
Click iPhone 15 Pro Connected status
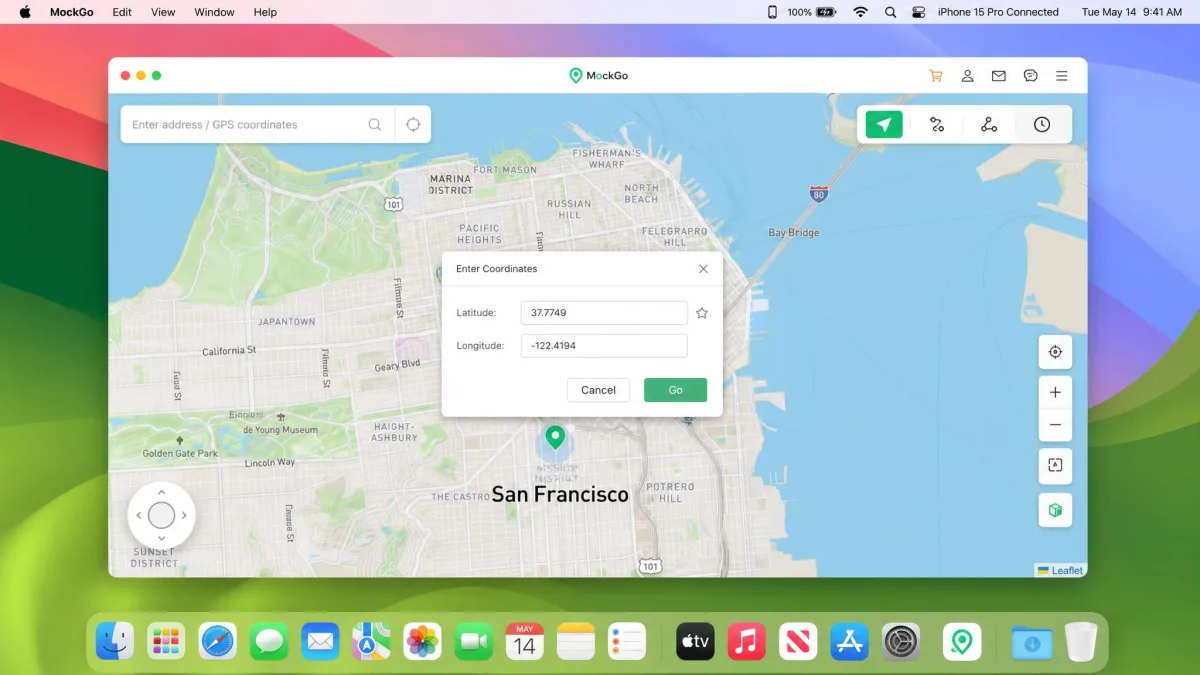click(998, 12)
